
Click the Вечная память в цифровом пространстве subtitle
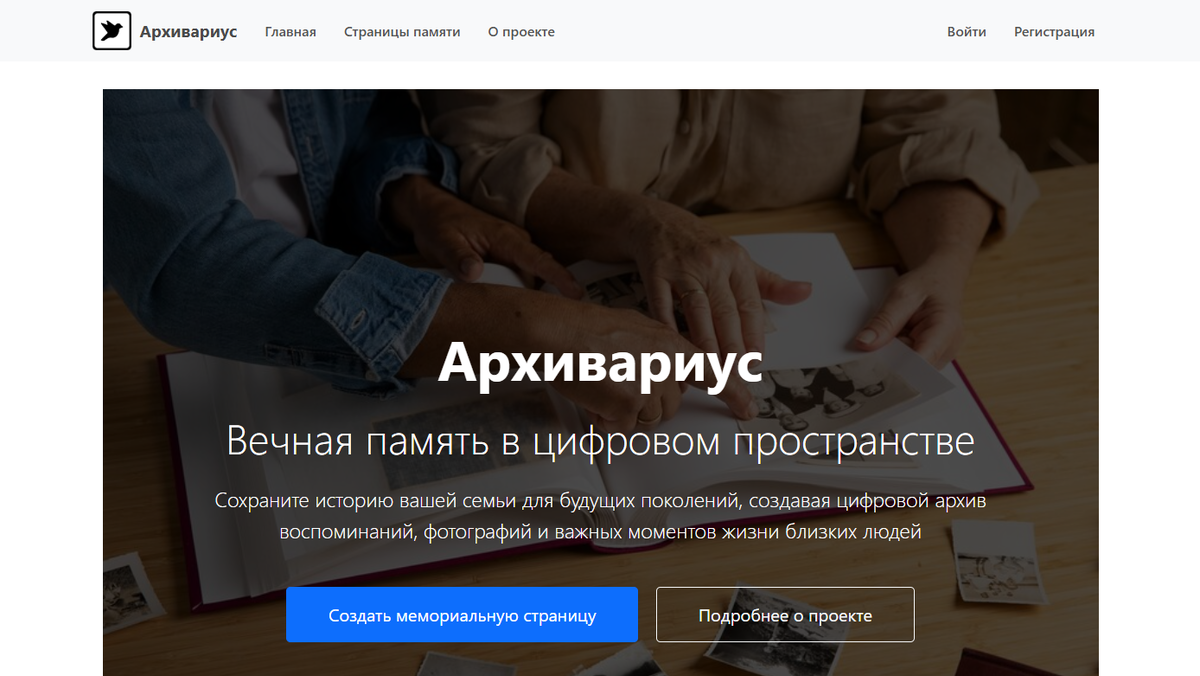[x=600, y=441]
